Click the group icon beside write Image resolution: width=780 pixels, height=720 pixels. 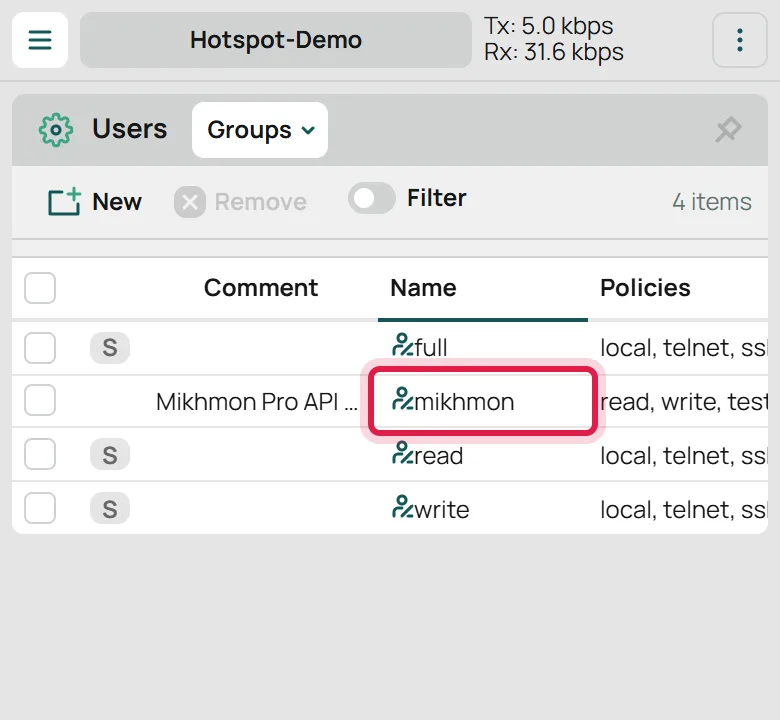click(x=402, y=507)
